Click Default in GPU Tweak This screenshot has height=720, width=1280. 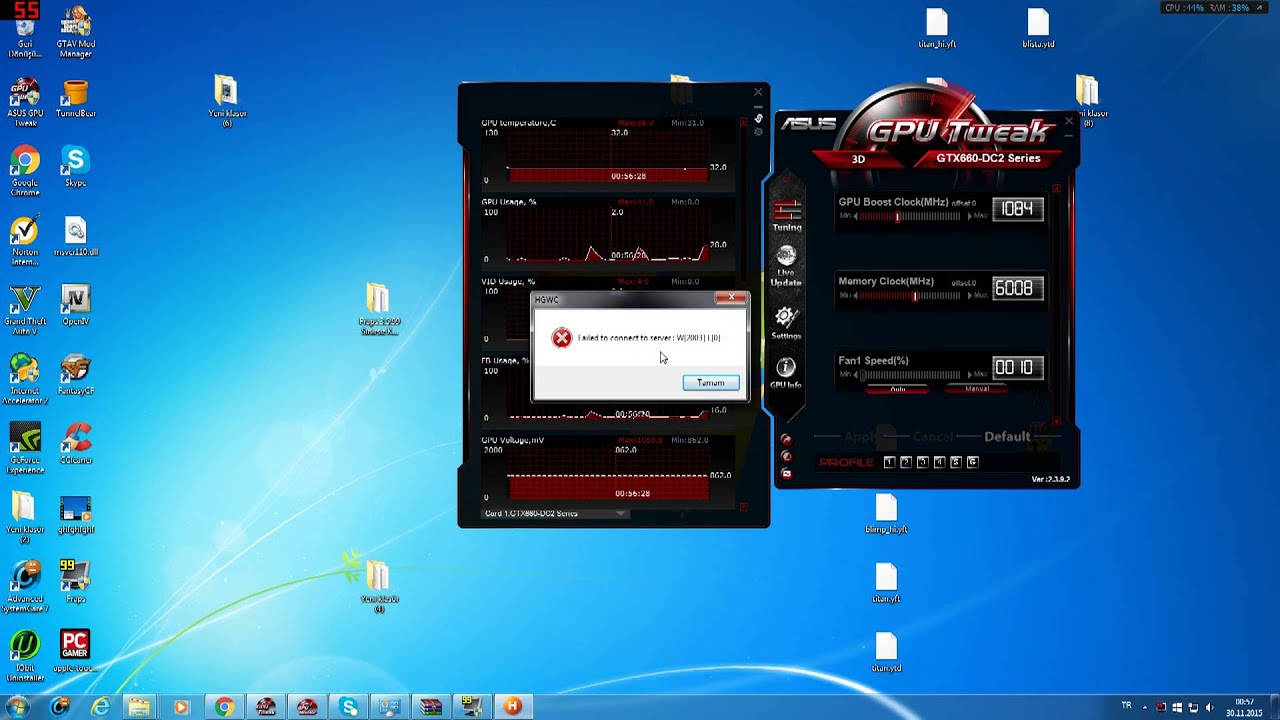(x=1007, y=437)
